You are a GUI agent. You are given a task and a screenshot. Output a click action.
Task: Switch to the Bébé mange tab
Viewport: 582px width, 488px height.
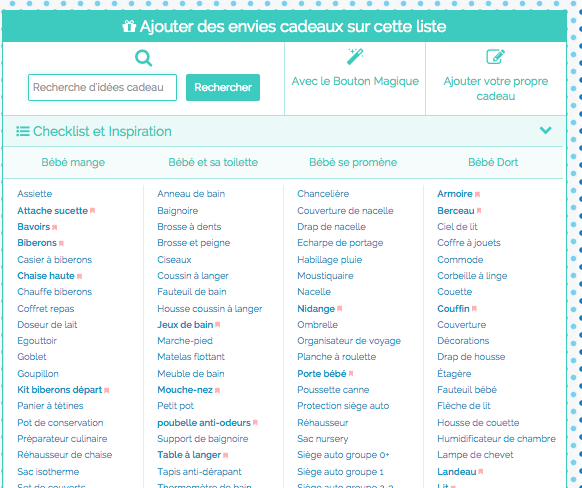[73, 162]
